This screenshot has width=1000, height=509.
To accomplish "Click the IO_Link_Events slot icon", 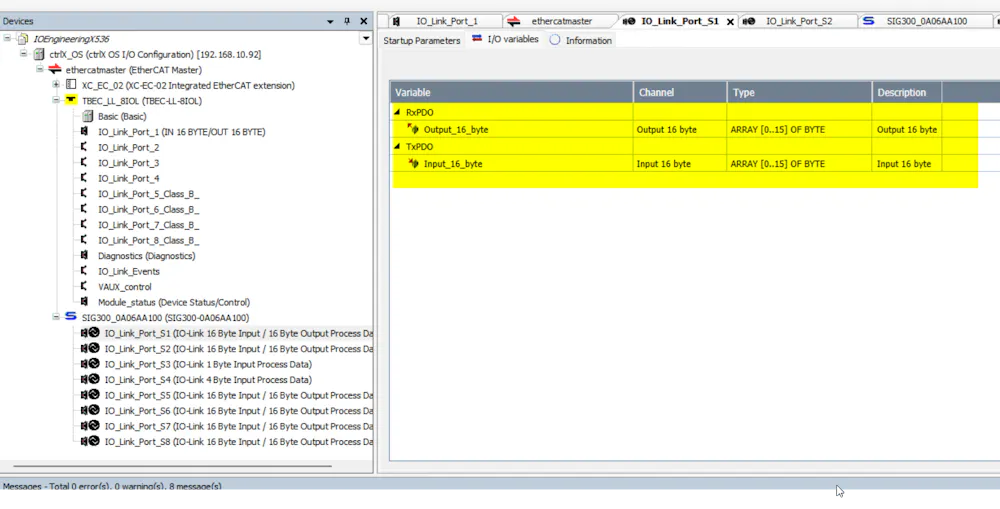I will (x=84, y=271).
